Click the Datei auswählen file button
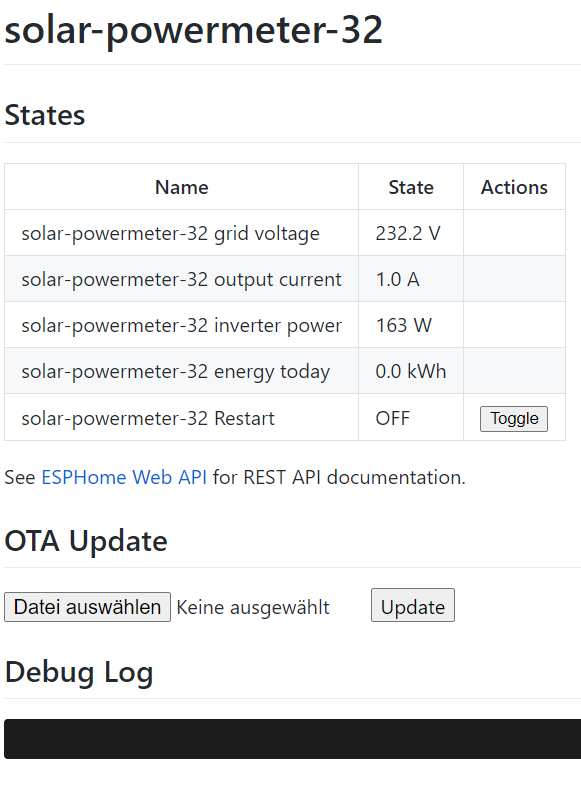The height and width of the screenshot is (801, 581). click(87, 607)
